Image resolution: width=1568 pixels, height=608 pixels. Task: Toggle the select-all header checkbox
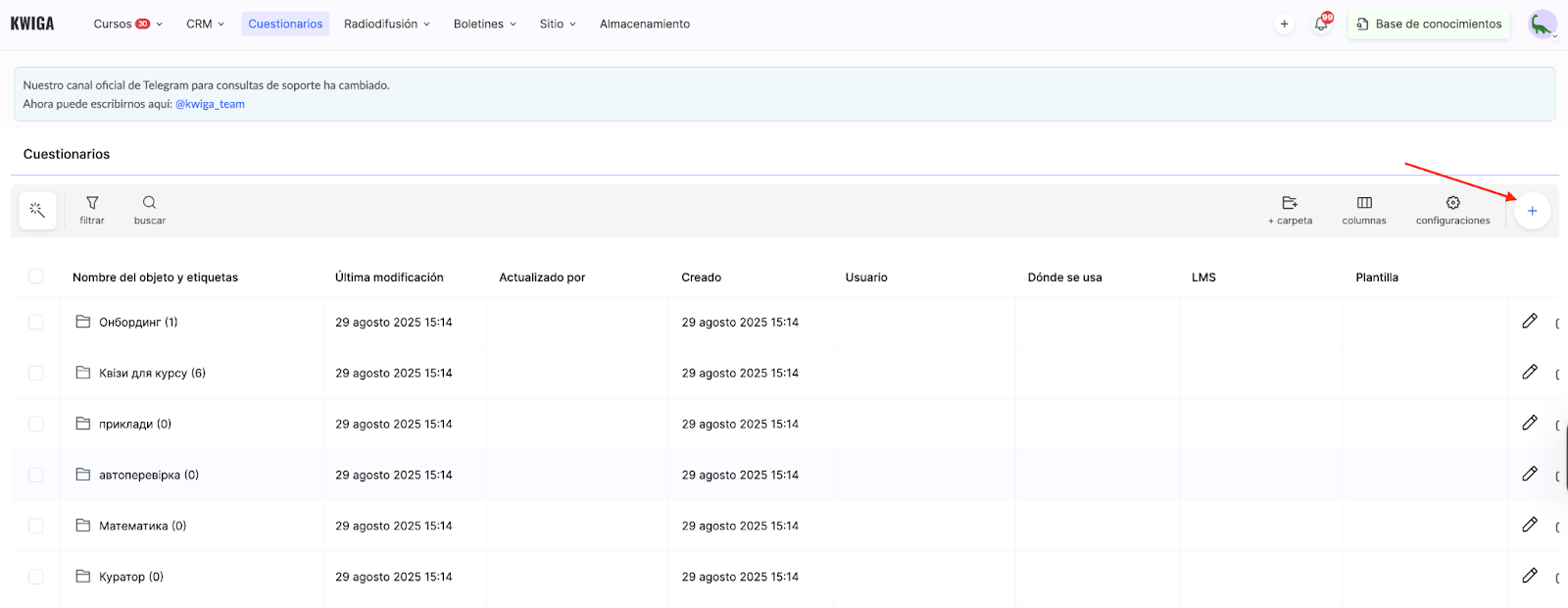tap(36, 277)
